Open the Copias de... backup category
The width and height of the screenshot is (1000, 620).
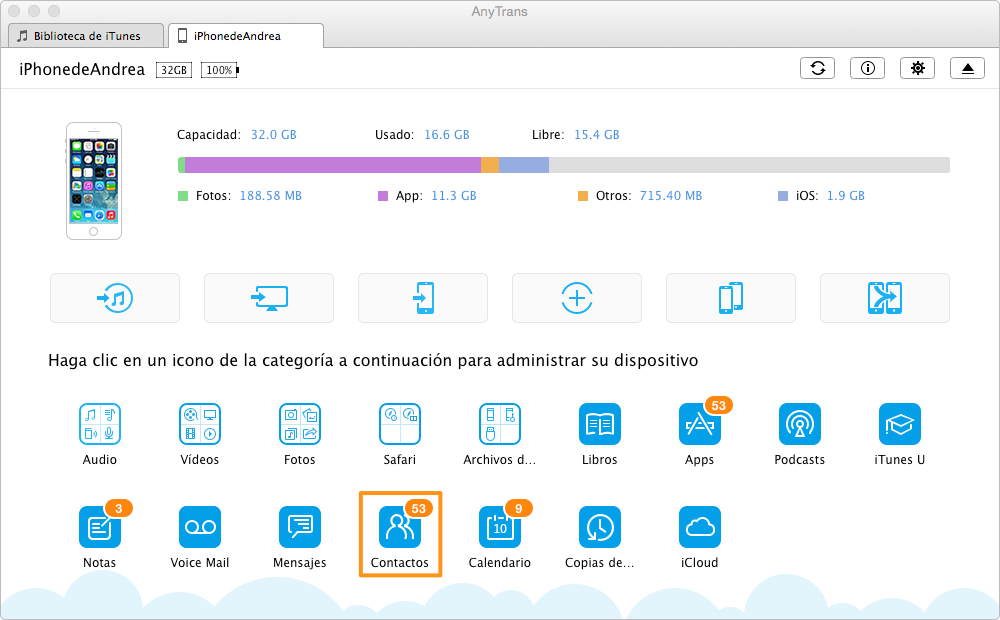[599, 527]
